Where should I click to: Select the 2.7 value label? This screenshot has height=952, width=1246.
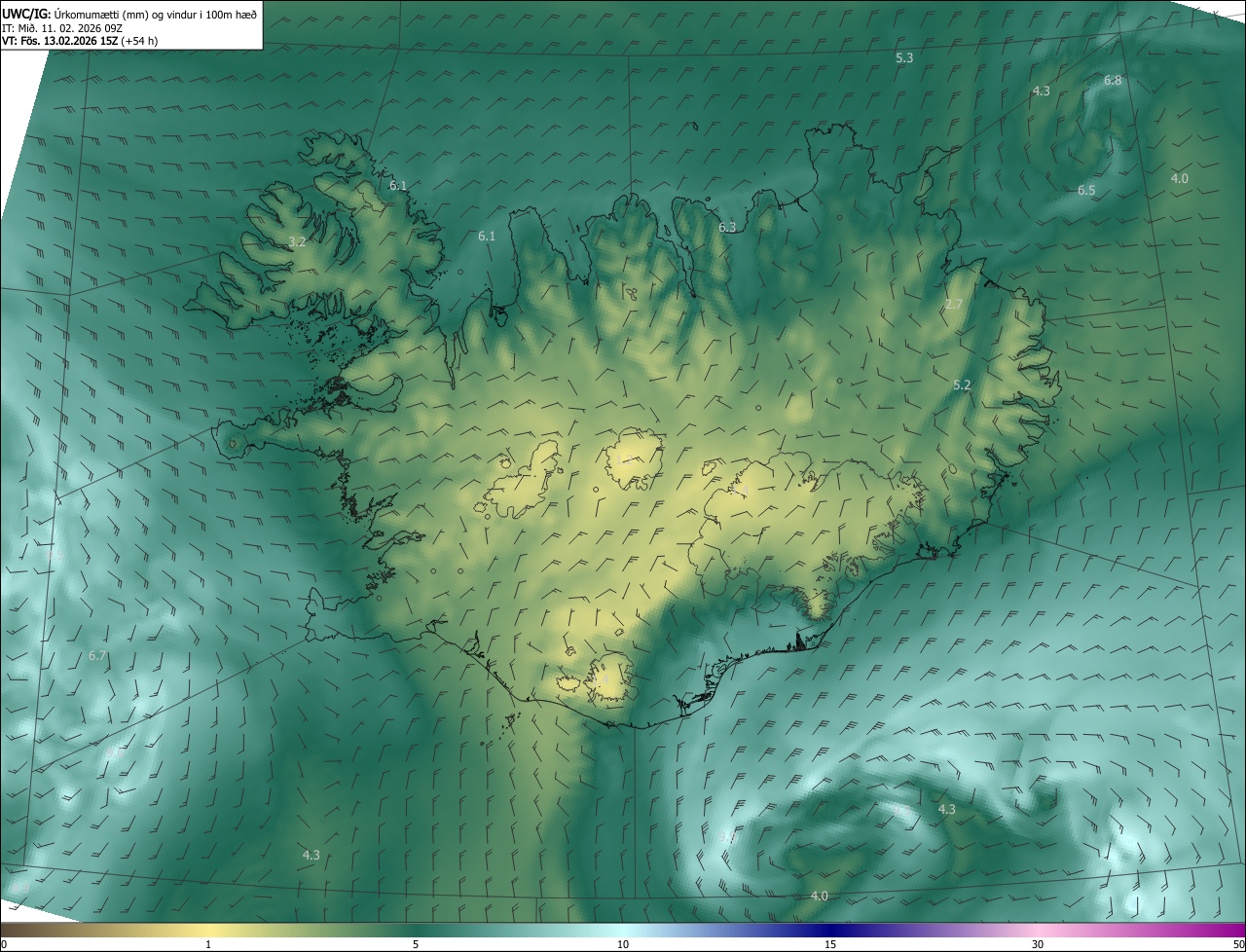(954, 305)
